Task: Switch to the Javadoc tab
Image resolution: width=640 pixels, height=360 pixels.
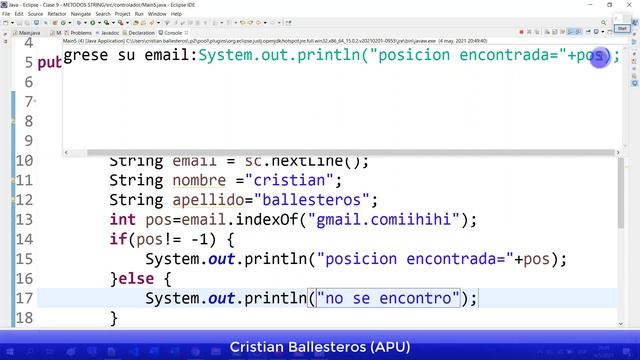Action: coord(107,33)
